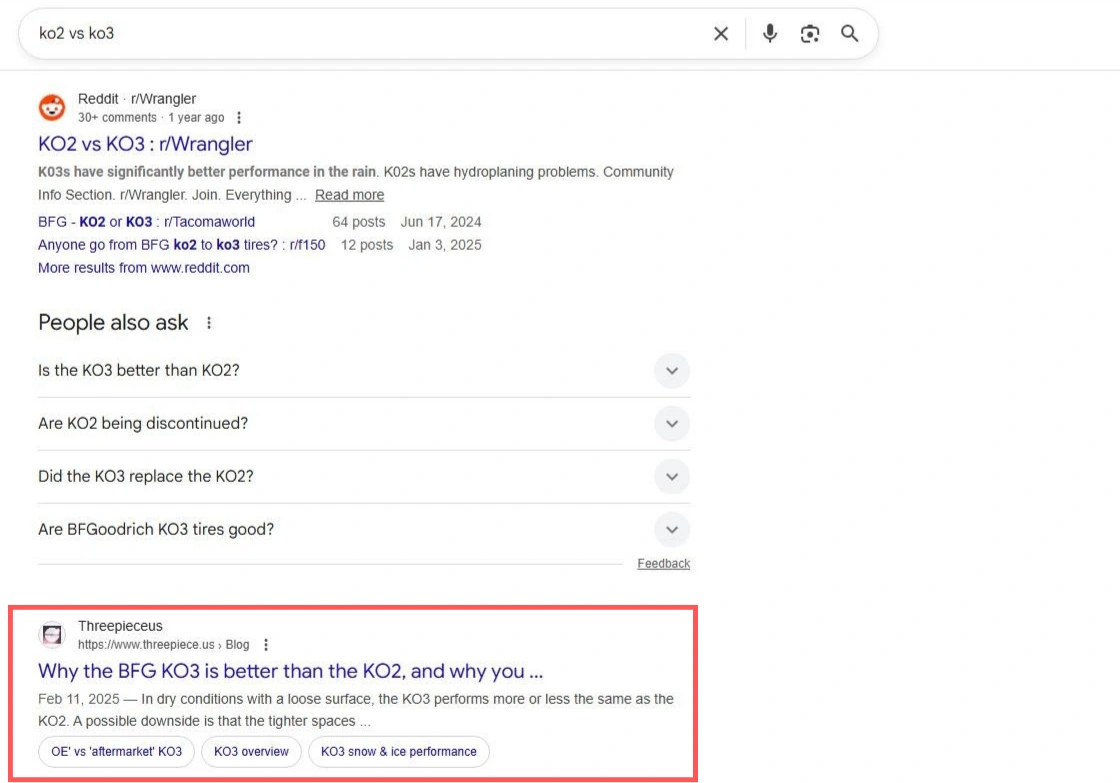Screen dimensions: 1120x783
Task: Click the 'https://www.threepiece.us › Blog' URL
Action: click(164, 644)
